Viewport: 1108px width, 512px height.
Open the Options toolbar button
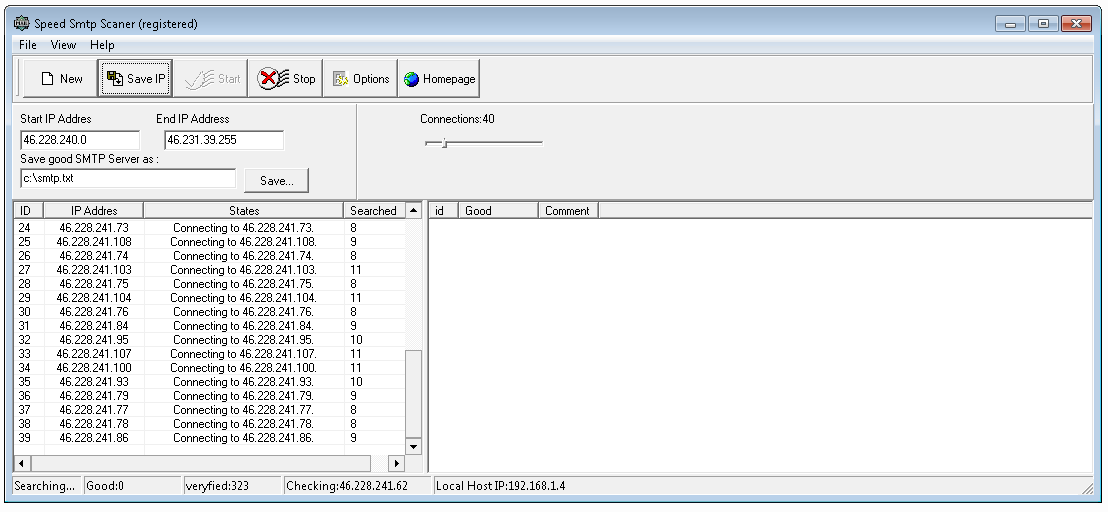360,79
